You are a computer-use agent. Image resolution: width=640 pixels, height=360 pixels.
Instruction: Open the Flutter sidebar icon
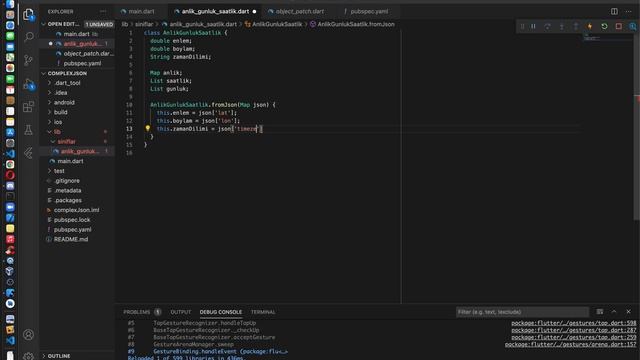(29, 153)
